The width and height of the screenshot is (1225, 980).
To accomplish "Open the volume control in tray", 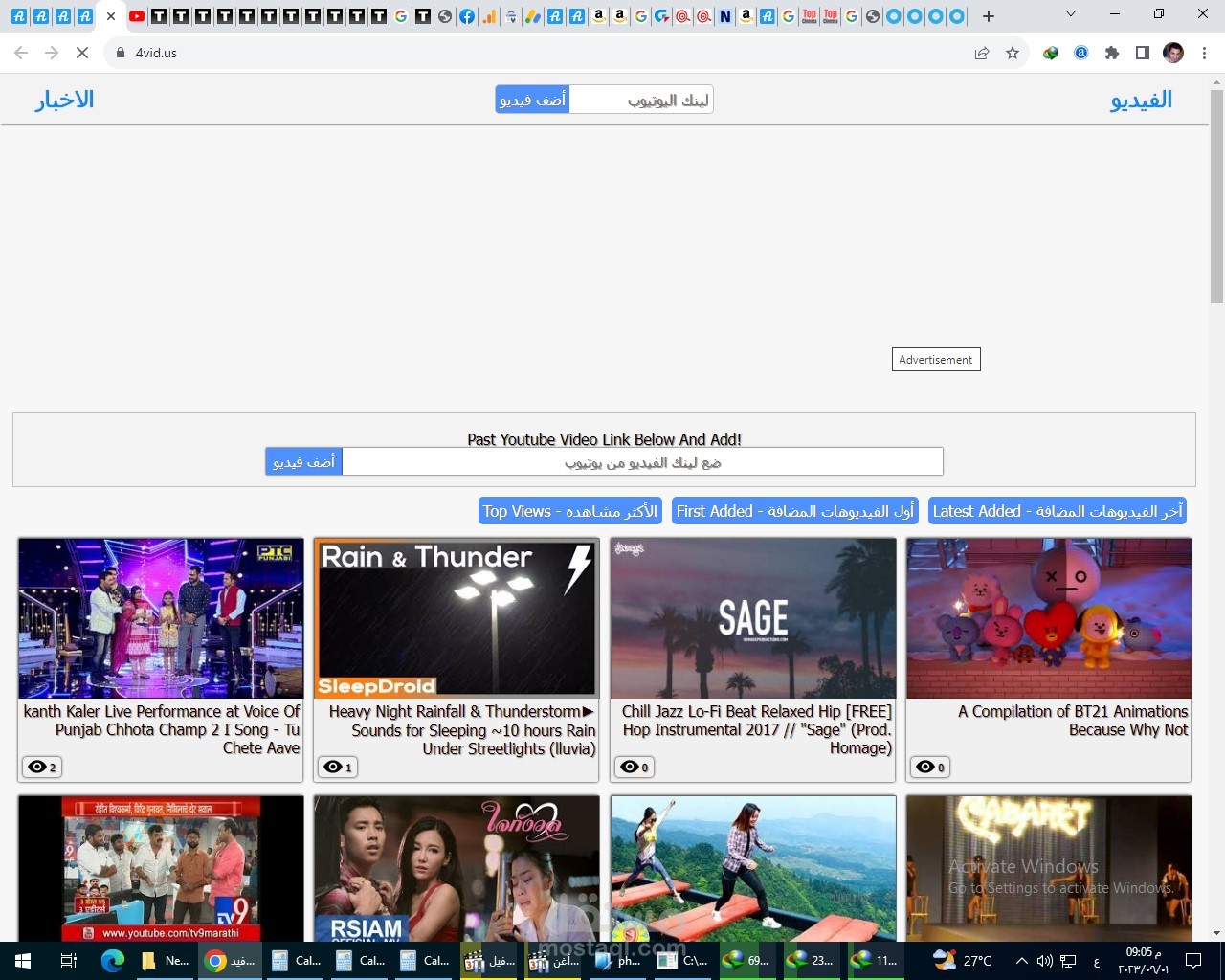I will [1044, 961].
